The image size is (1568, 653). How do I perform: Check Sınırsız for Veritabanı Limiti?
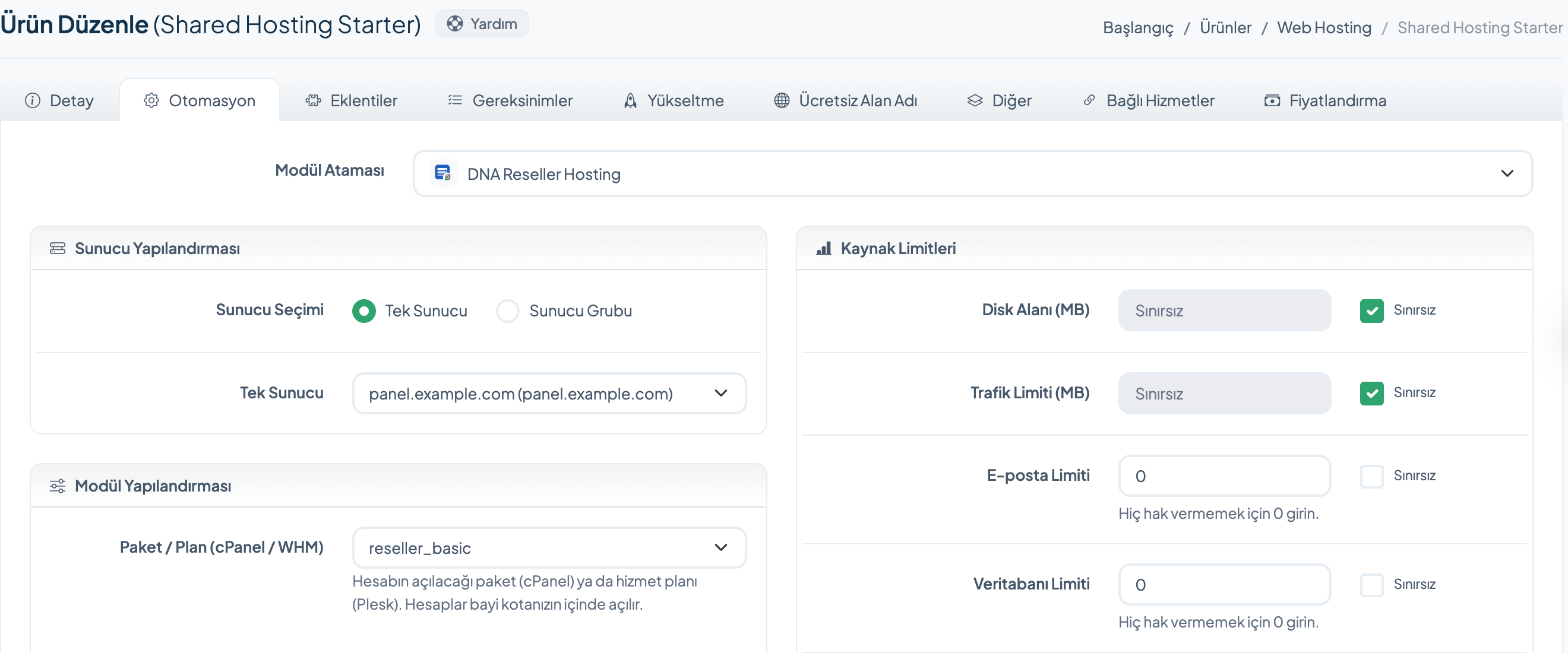pyautogui.click(x=1372, y=584)
